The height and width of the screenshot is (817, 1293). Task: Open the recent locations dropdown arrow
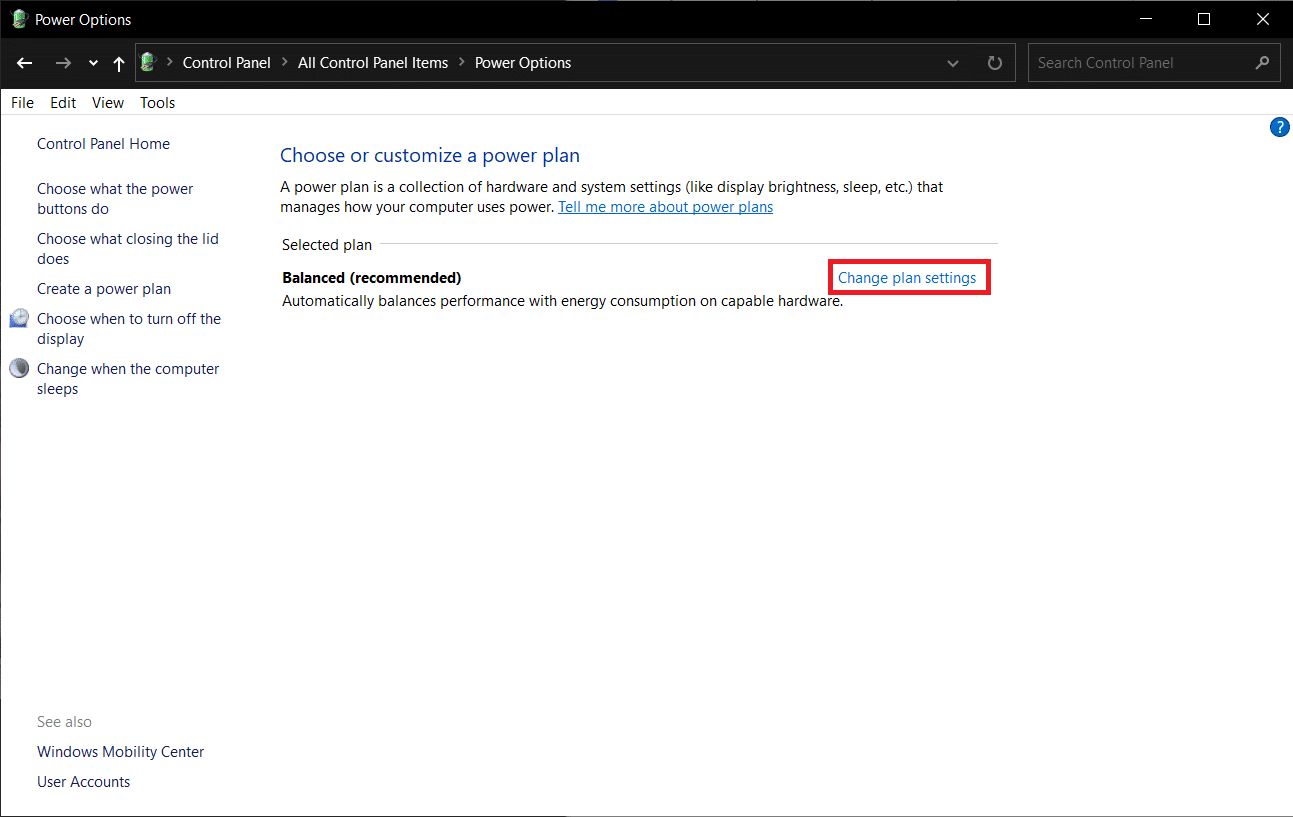click(x=93, y=63)
